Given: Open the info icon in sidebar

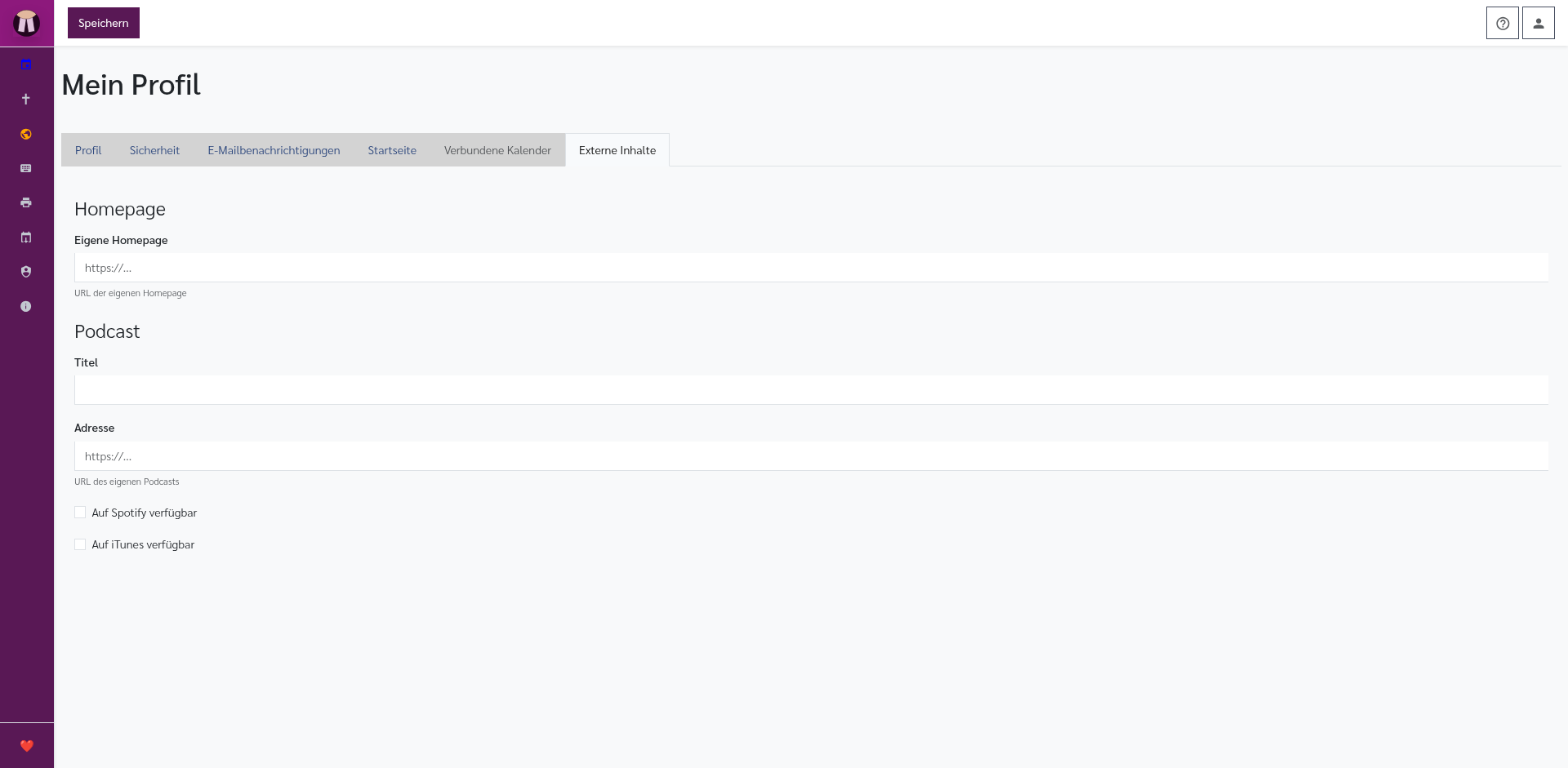Looking at the screenshot, I should (x=26, y=307).
